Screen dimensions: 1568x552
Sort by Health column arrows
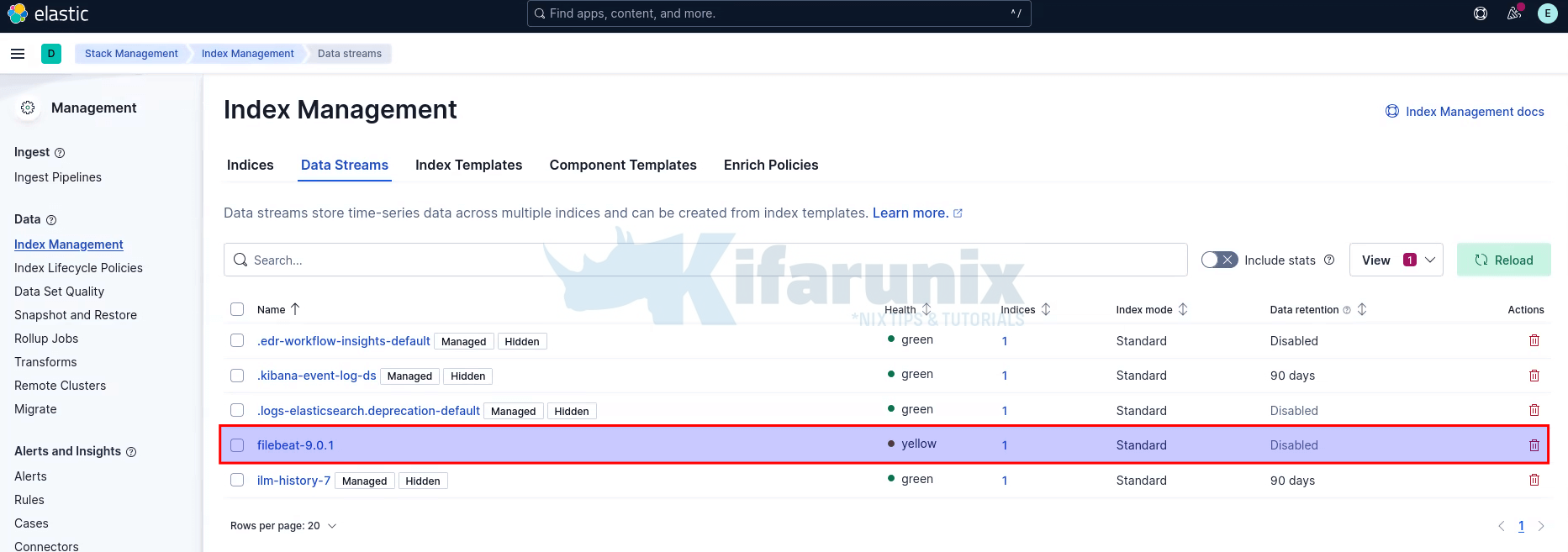(x=927, y=309)
